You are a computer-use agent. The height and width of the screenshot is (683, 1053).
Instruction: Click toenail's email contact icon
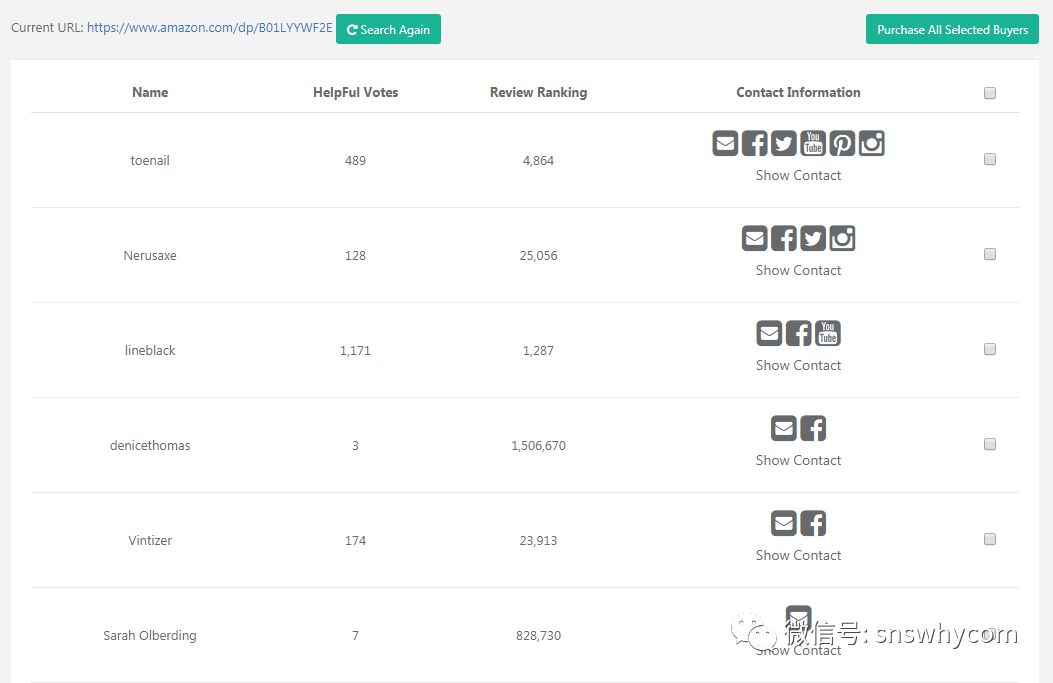tap(725, 143)
